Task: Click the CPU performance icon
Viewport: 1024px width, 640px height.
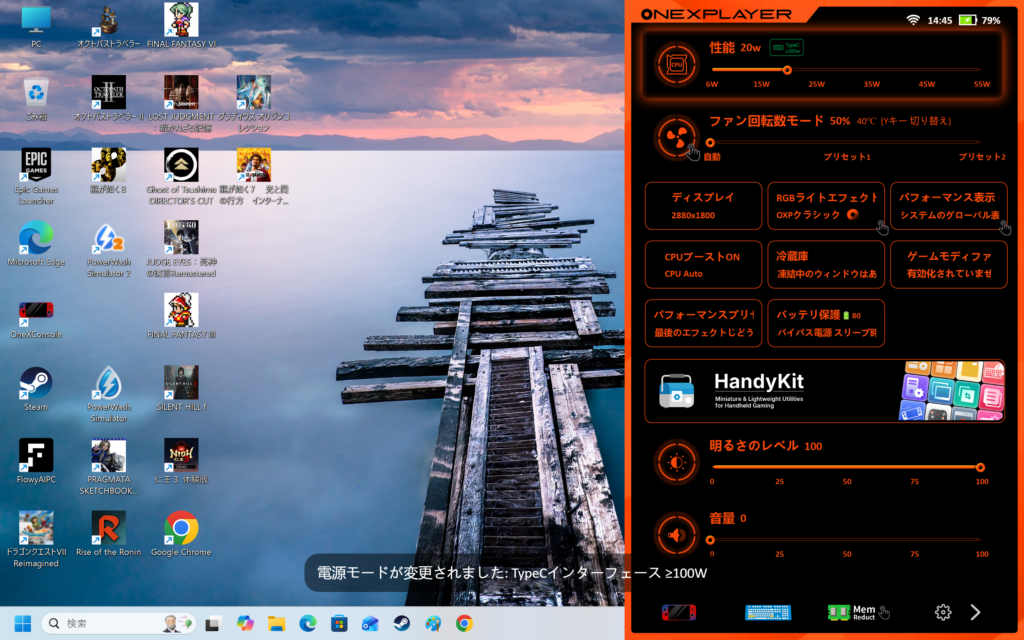Action: 676,64
